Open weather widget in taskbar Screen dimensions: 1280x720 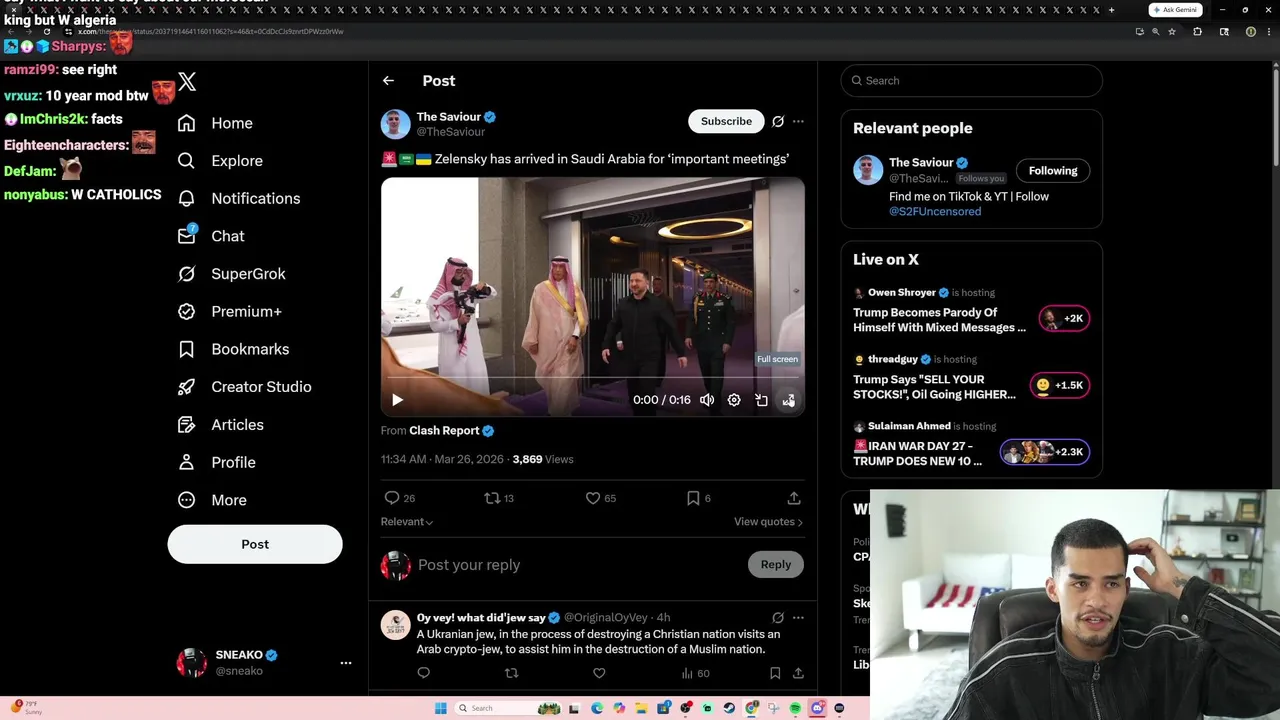[x=24, y=708]
